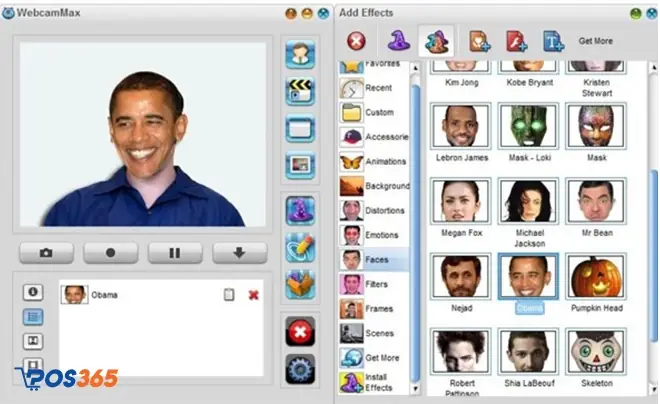Image resolution: width=660 pixels, height=404 pixels.
Task: Open the Filters category
Action: tap(374, 284)
